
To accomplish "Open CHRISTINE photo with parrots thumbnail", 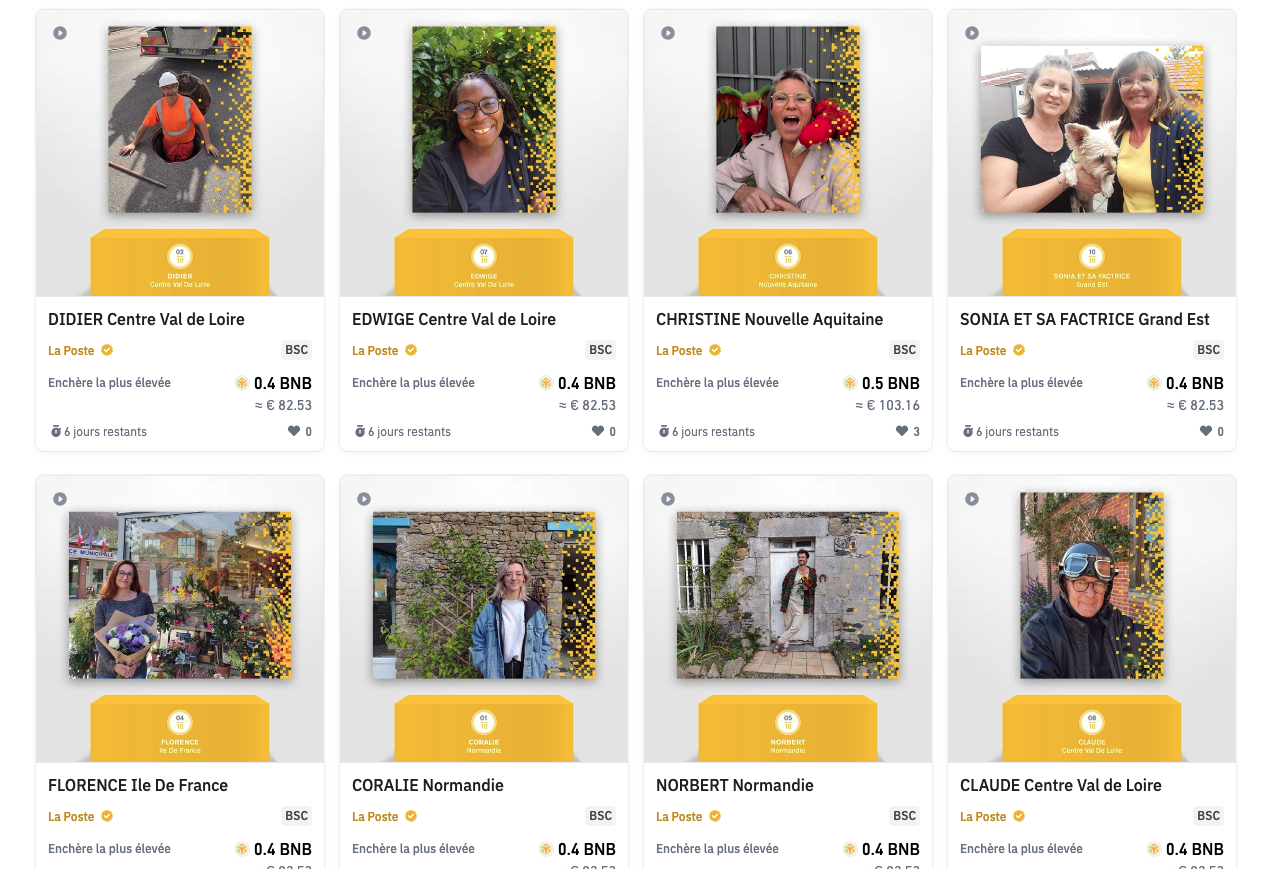I will click(788, 120).
